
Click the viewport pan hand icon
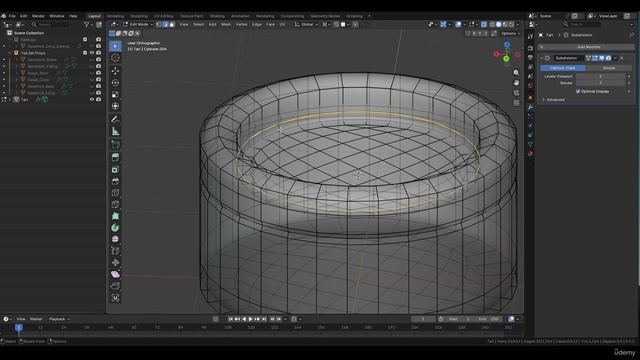(x=516, y=83)
